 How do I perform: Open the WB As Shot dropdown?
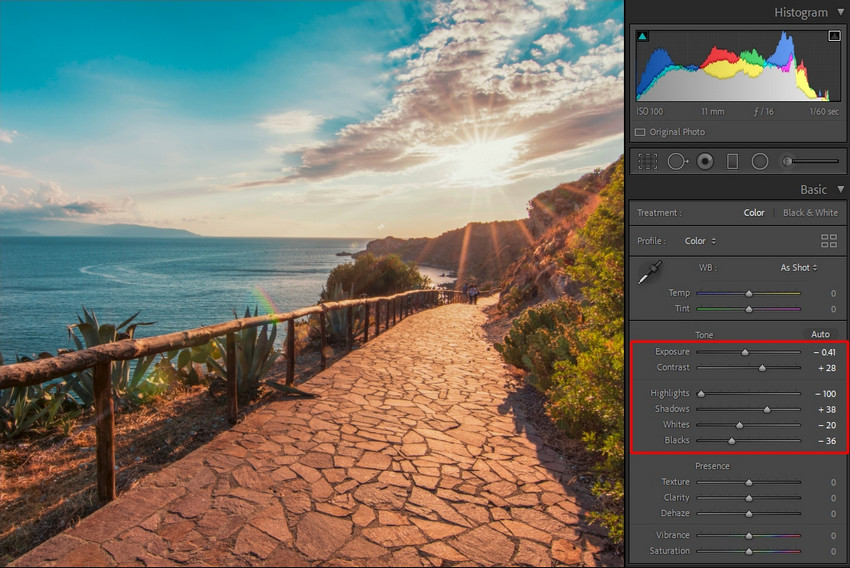tap(799, 268)
